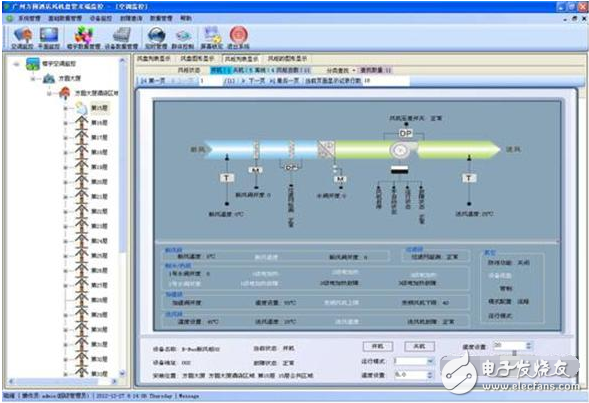Switch to the 风柜列表显示 tab

click(x=241, y=59)
